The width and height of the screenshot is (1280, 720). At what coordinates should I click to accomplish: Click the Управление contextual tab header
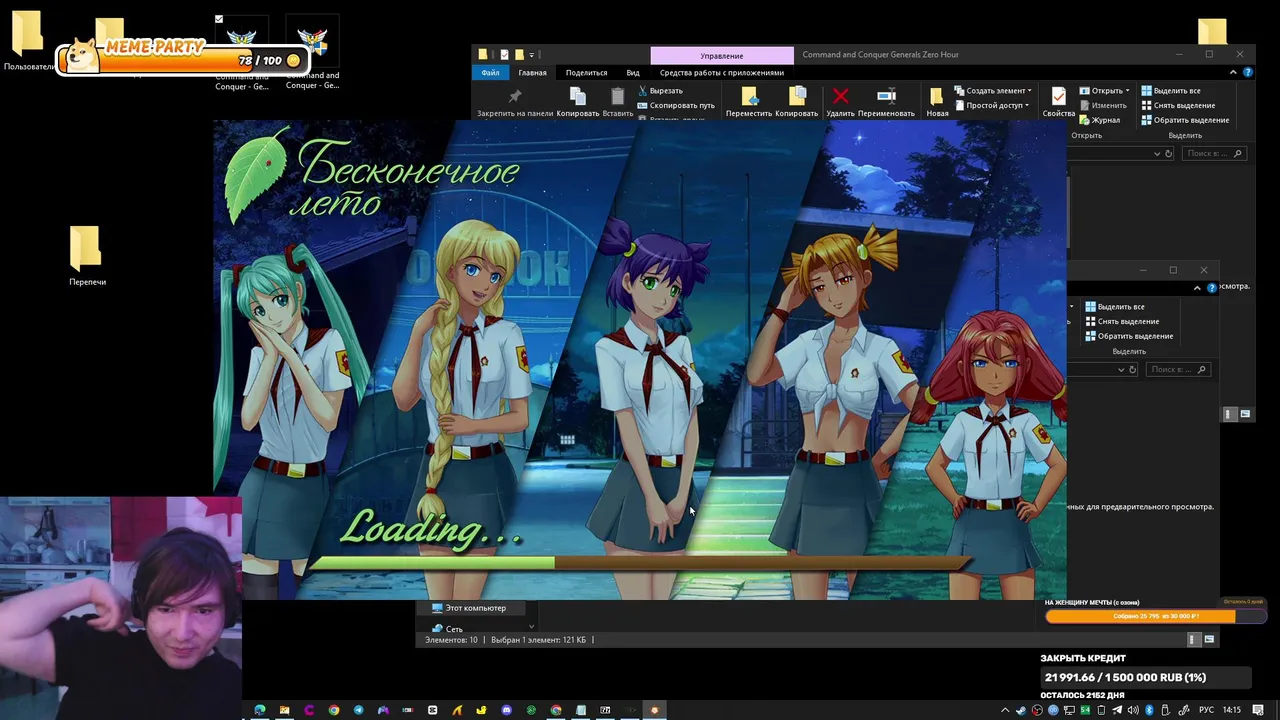[722, 56]
